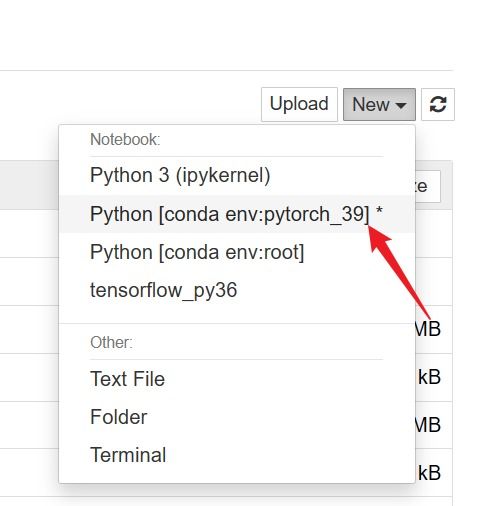Click the Notebook: section header label

point(125,139)
